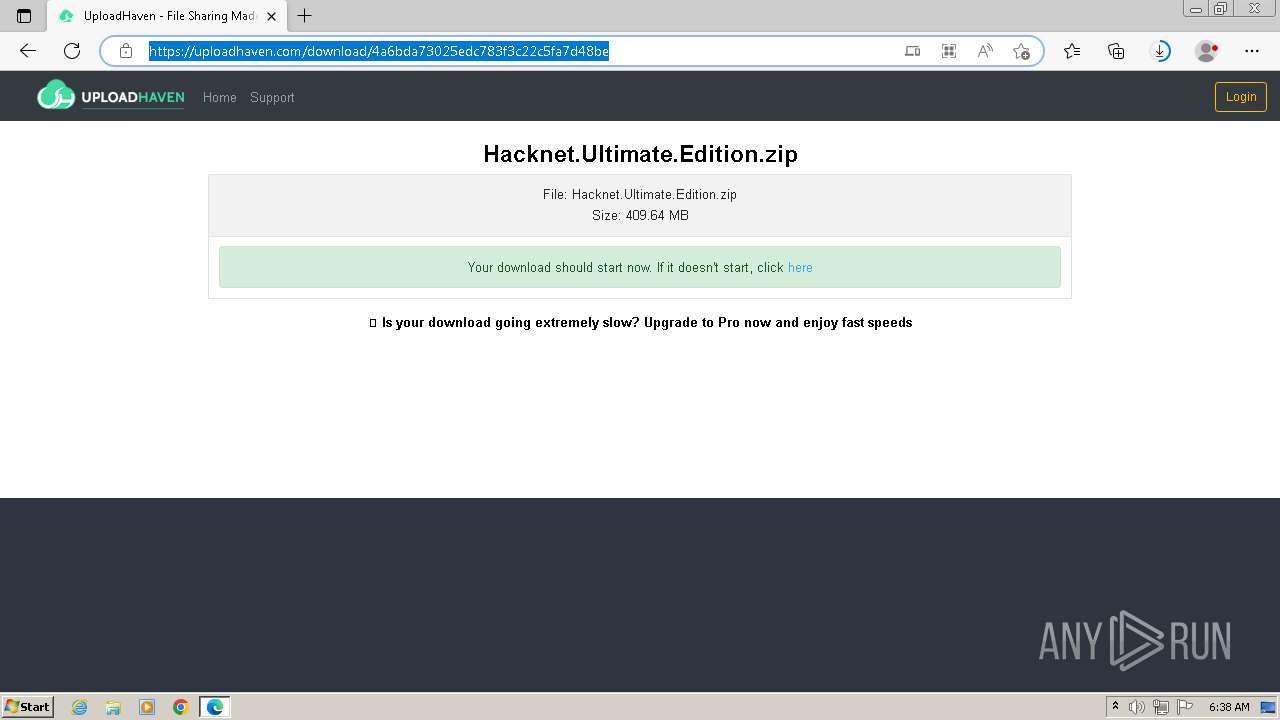Open the Favorites list icon

click(1072, 51)
